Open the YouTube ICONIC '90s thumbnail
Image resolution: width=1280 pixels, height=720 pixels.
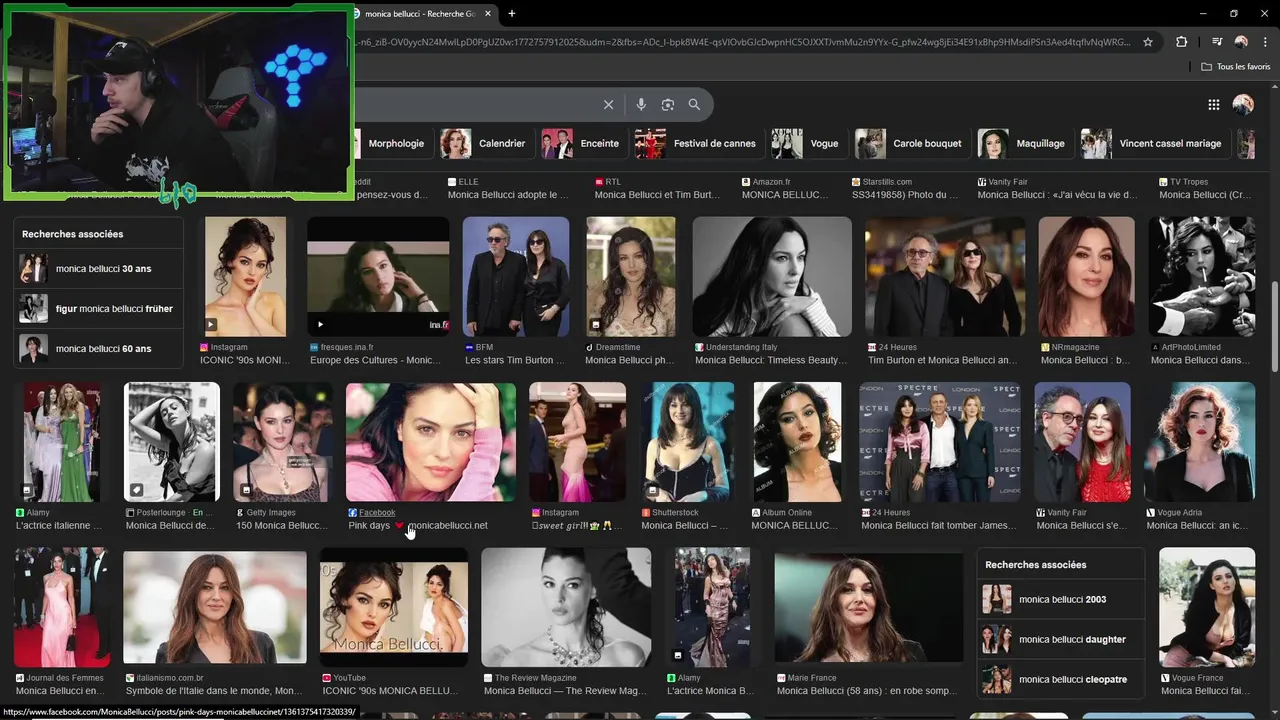[394, 607]
